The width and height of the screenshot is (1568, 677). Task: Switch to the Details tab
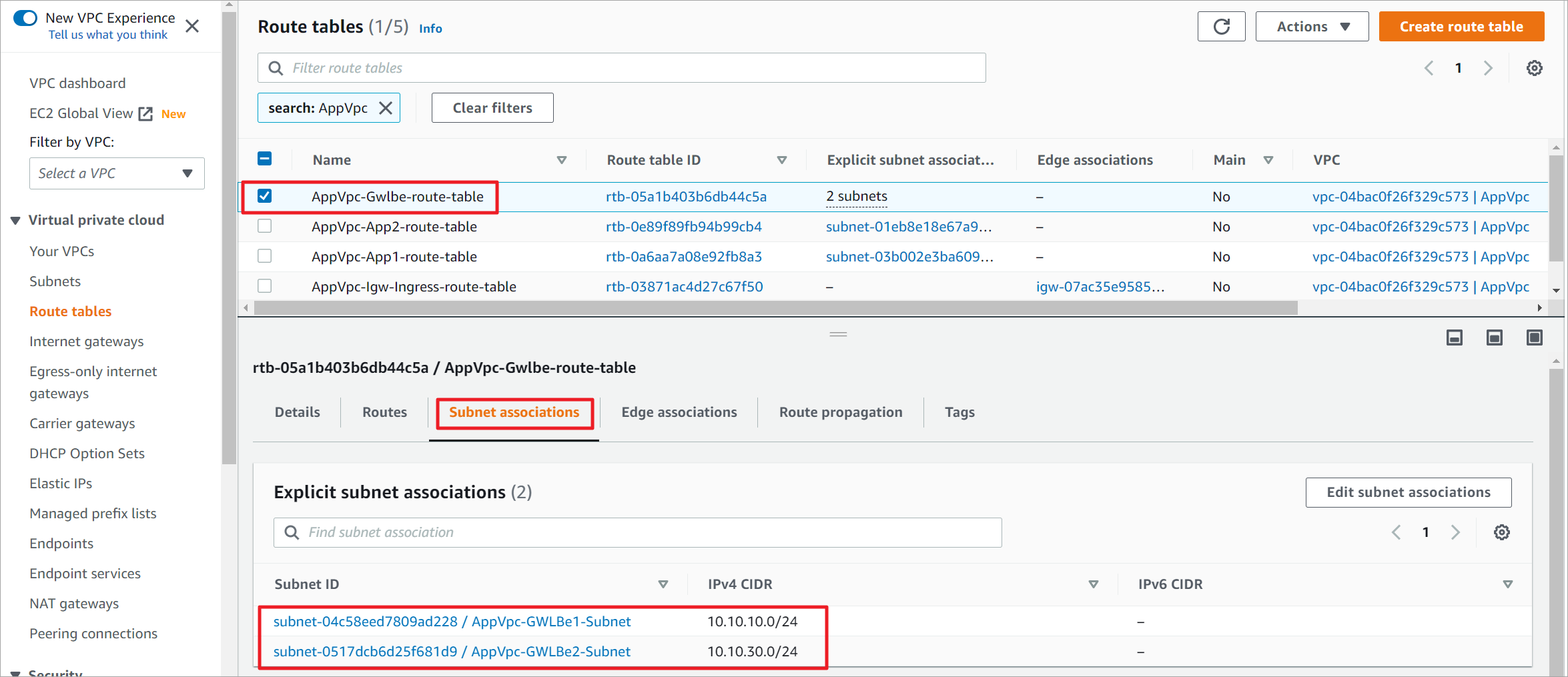click(298, 412)
